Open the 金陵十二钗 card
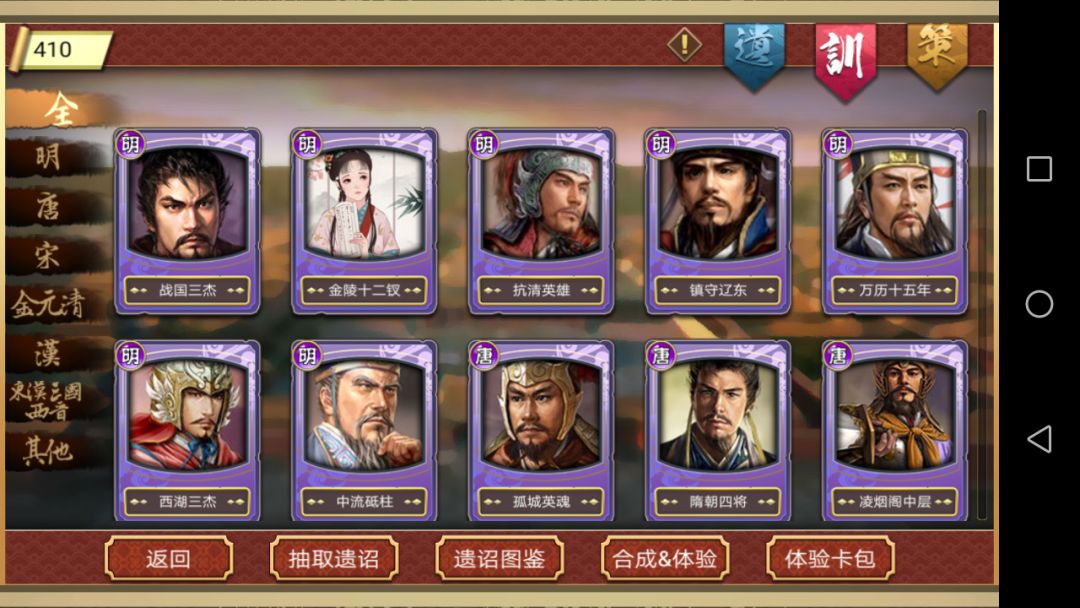1080x608 pixels. pos(364,221)
